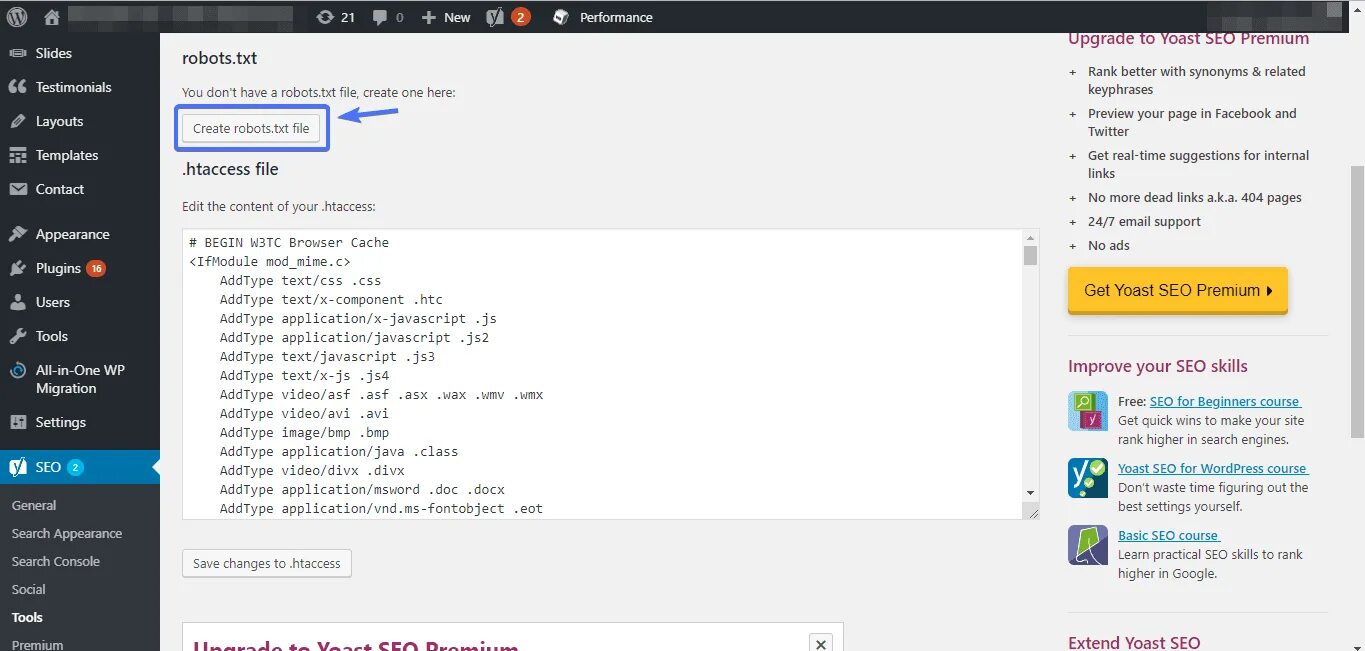The height and width of the screenshot is (651, 1365).
Task: Open the SEO for Beginners course link
Action: tap(1225, 401)
